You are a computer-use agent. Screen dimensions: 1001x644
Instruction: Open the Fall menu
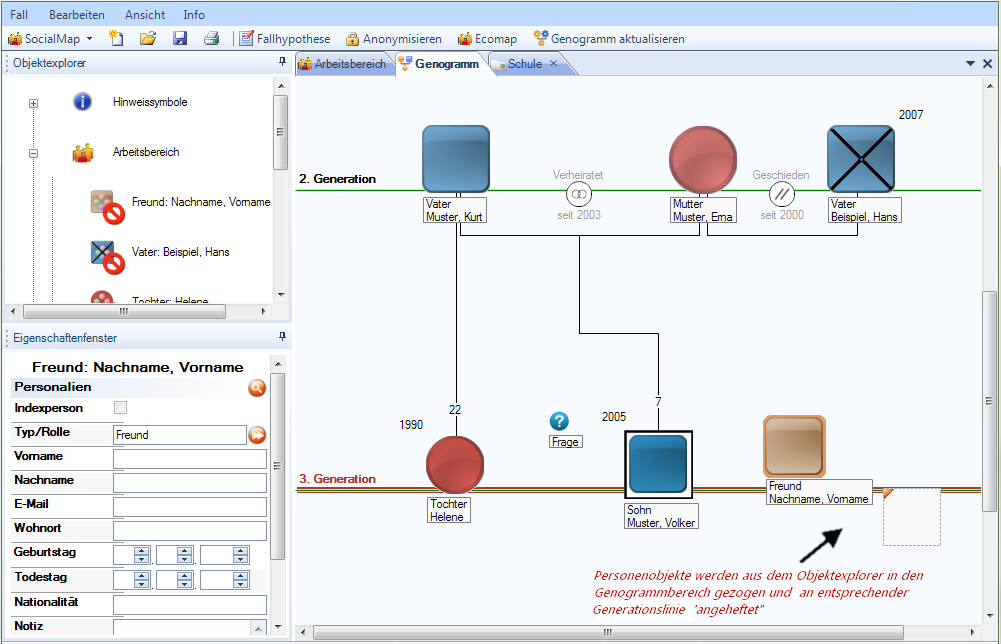click(19, 14)
